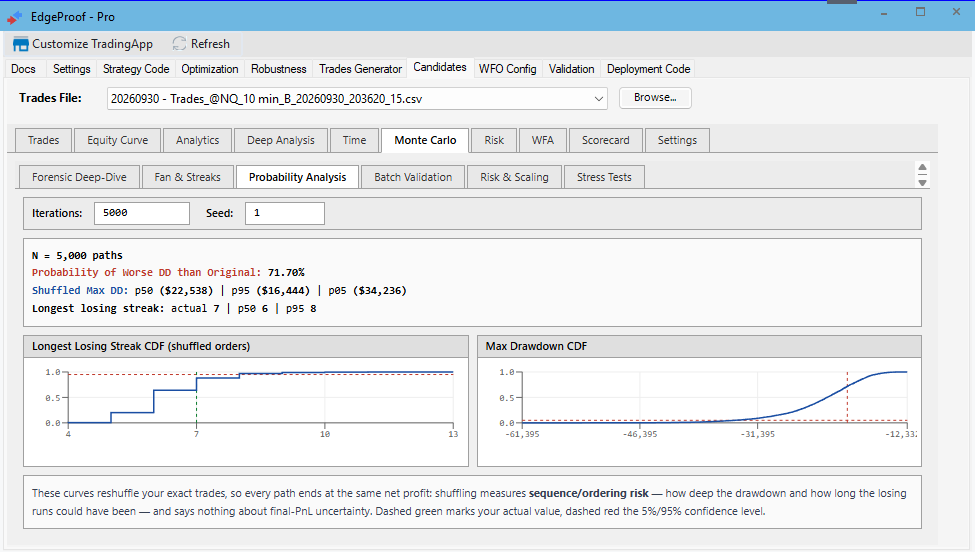The image size is (975, 552).
Task: Switch to the Validation tab
Action: click(x=571, y=69)
